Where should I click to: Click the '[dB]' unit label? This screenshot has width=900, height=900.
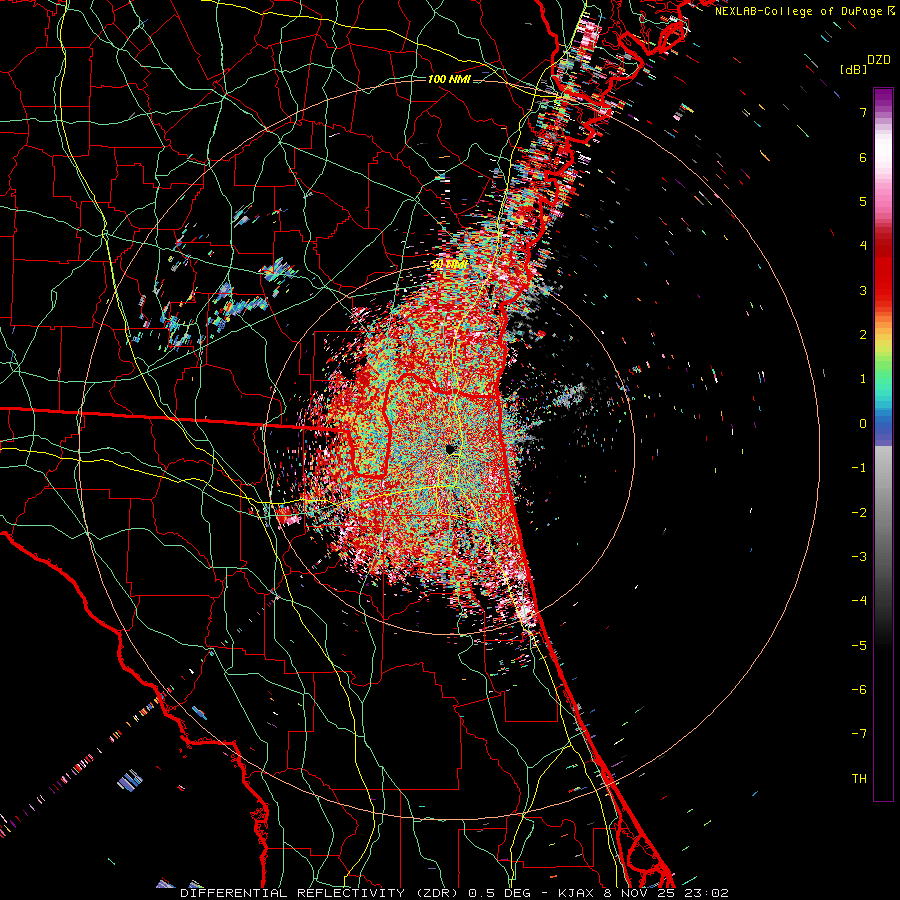coord(853,69)
